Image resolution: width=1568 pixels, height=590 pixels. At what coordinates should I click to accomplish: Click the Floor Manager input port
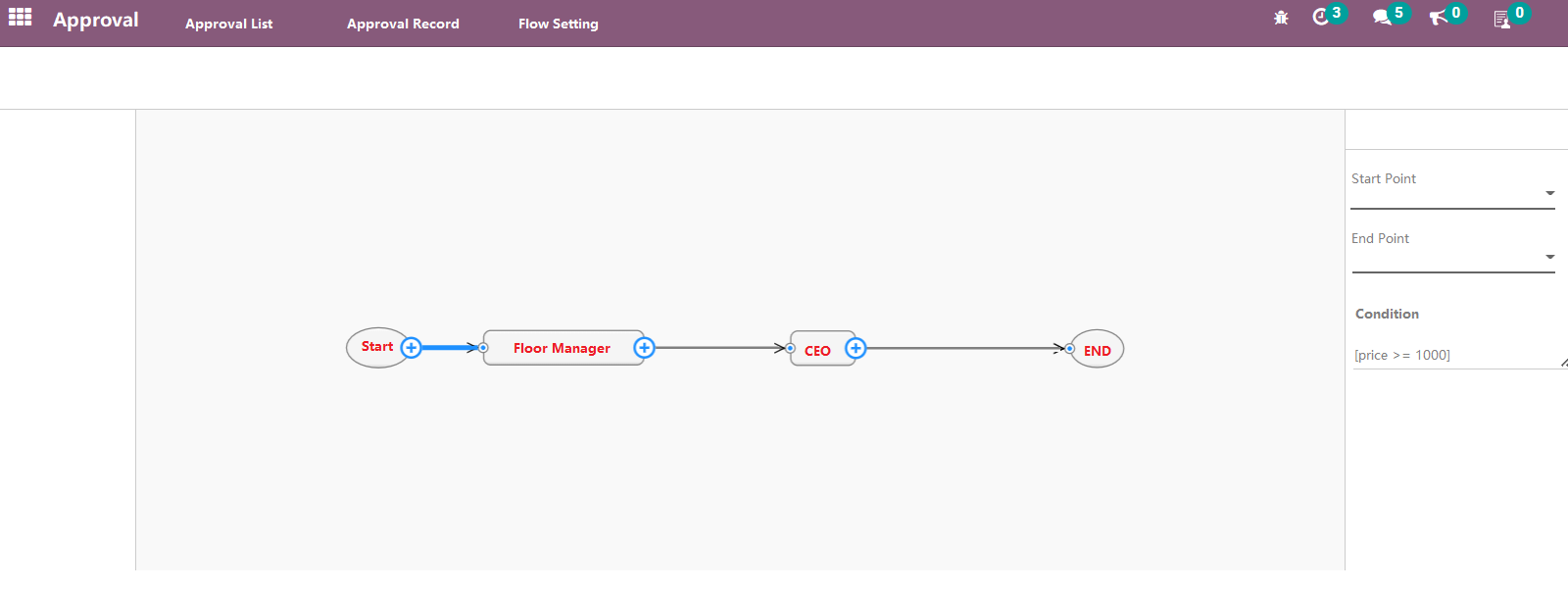click(483, 348)
